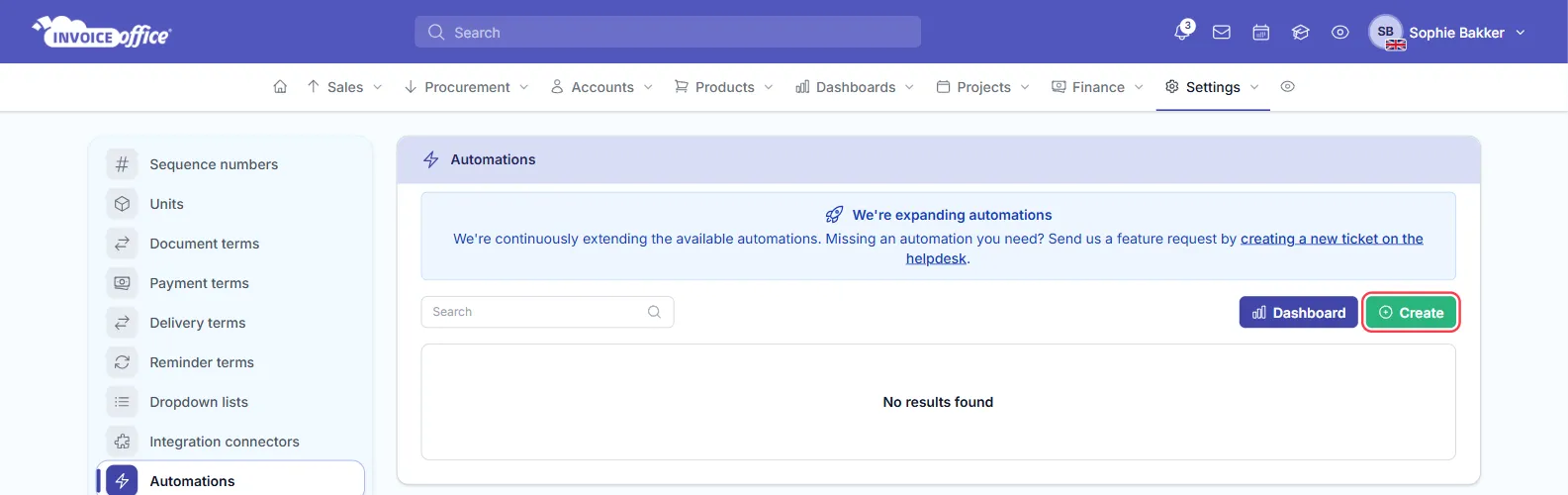
Task: Click the magnifier in automations search
Action: tap(654, 312)
